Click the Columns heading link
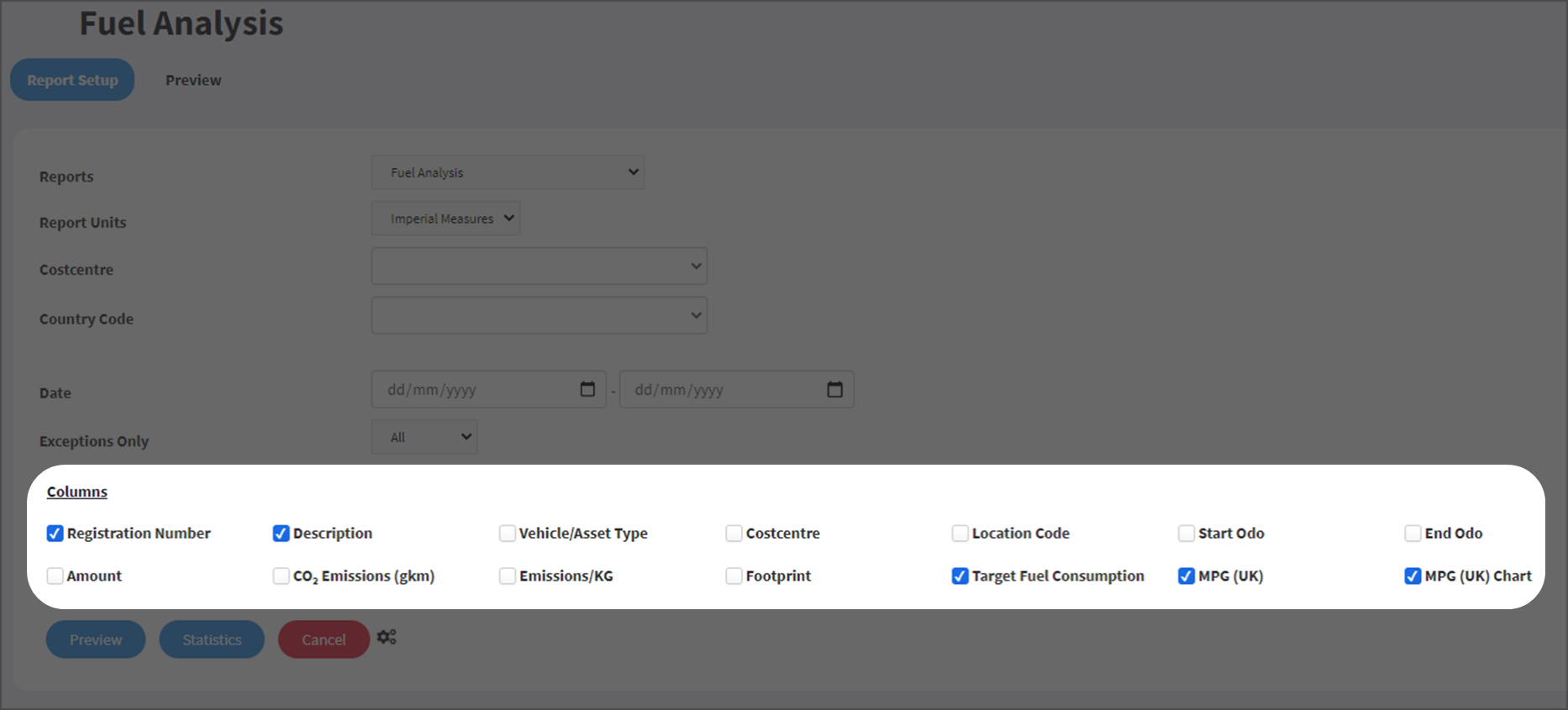The width and height of the screenshot is (1568, 710). tap(77, 492)
